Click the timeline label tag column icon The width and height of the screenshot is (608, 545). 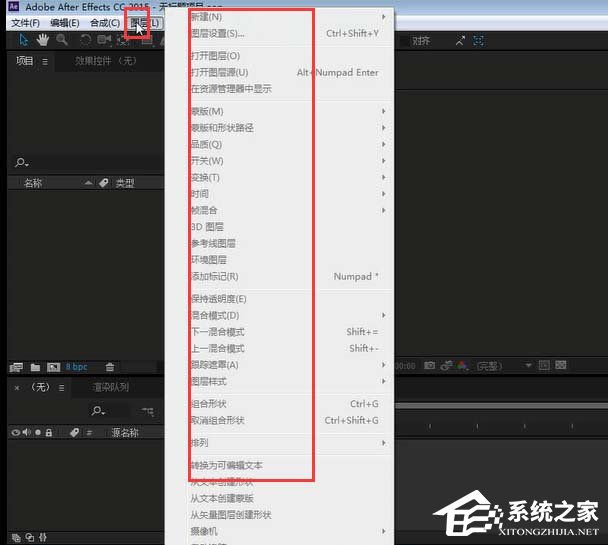[75, 433]
